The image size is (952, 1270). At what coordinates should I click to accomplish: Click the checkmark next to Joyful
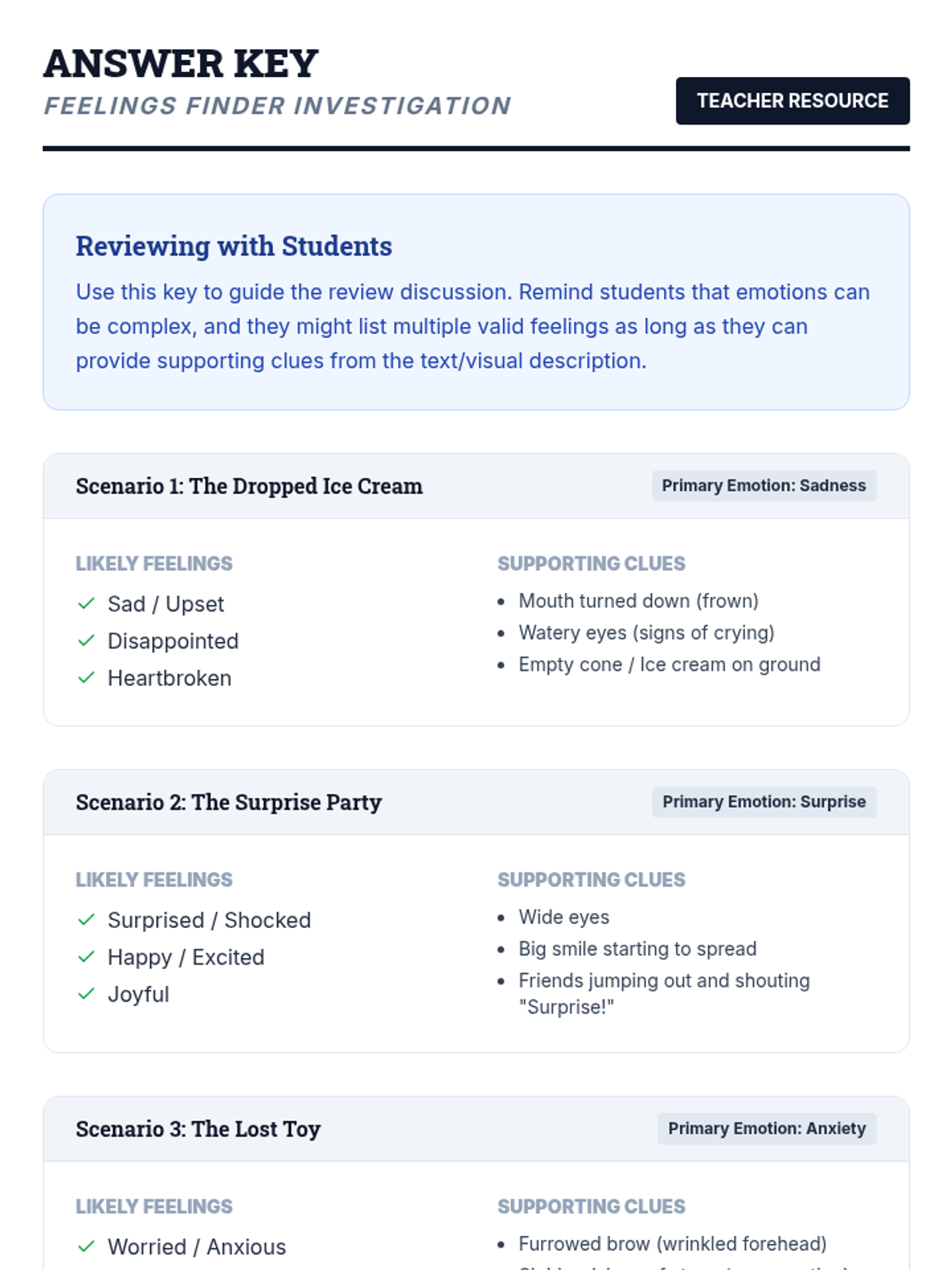pyautogui.click(x=86, y=994)
